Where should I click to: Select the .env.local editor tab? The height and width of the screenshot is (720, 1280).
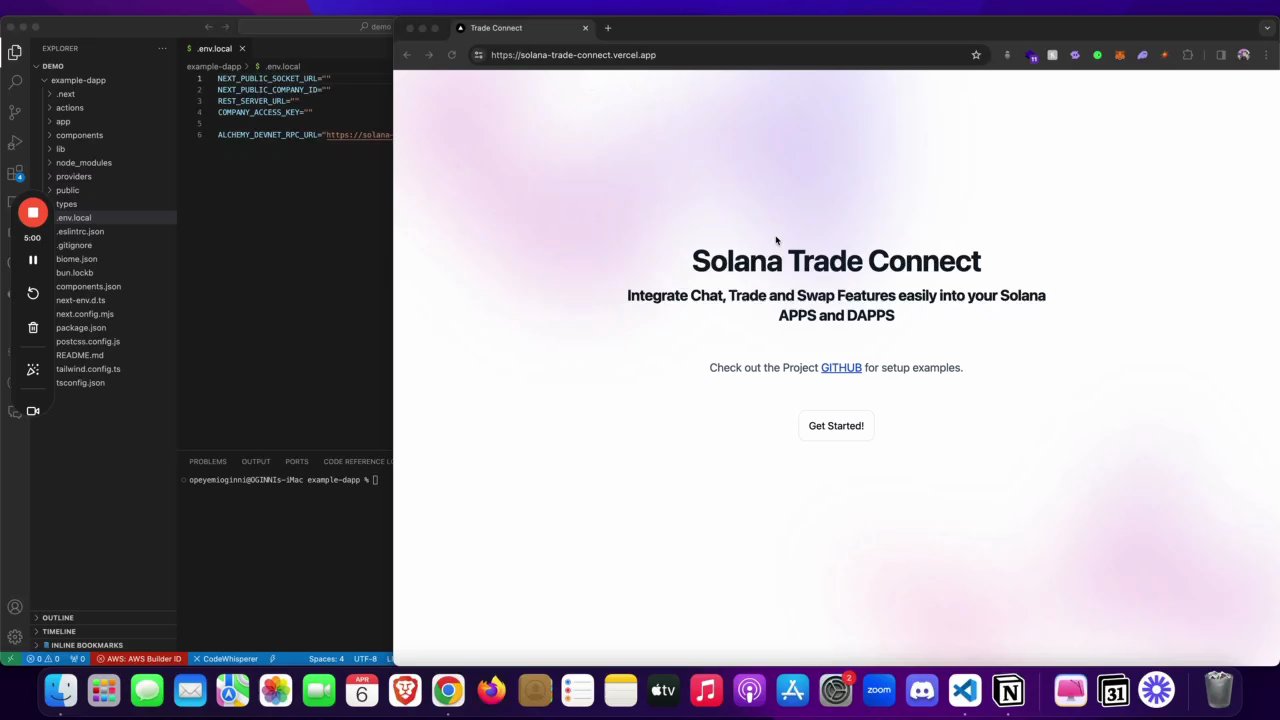[x=215, y=48]
